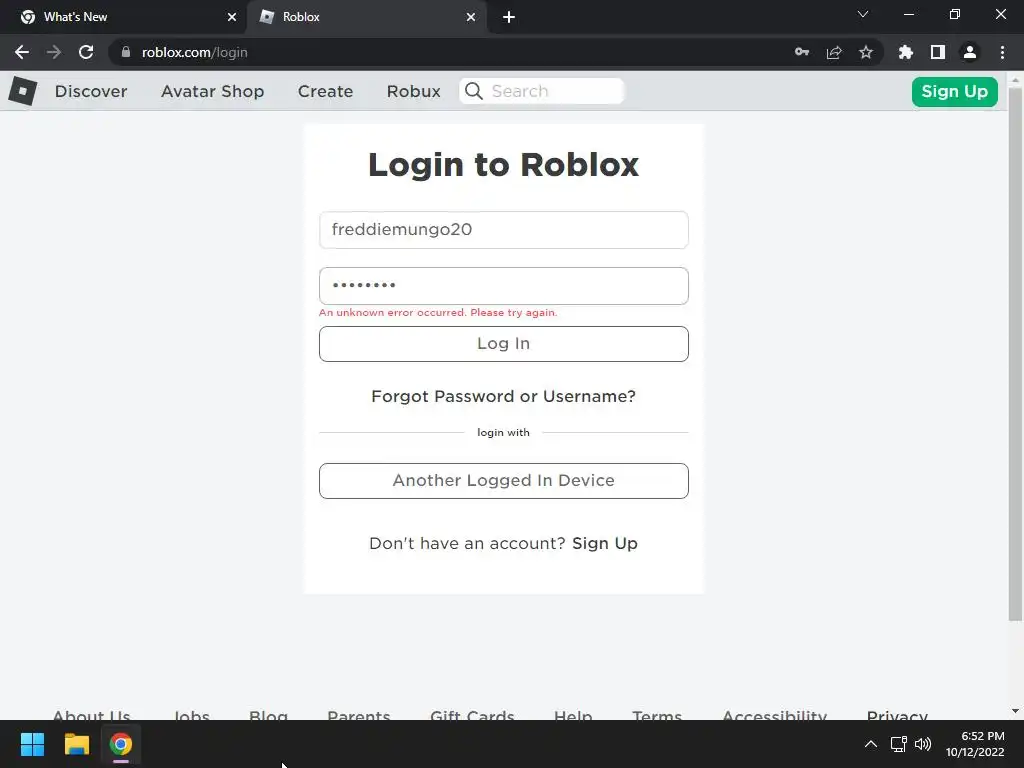Click the browser forward arrow
This screenshot has height=768, width=1024.
coord(54,52)
